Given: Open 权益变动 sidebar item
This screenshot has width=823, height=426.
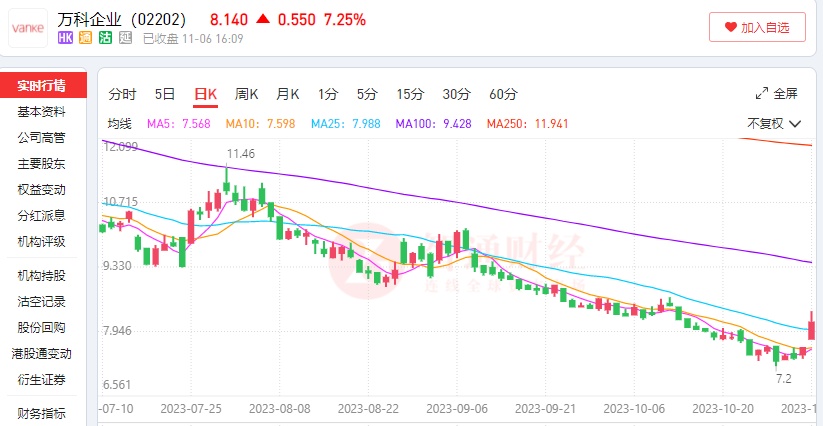Looking at the screenshot, I should pyautogui.click(x=42, y=190).
